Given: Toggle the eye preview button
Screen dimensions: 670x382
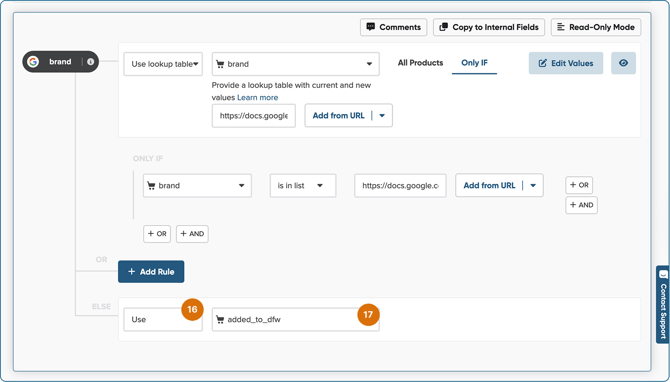Looking at the screenshot, I should coord(623,63).
